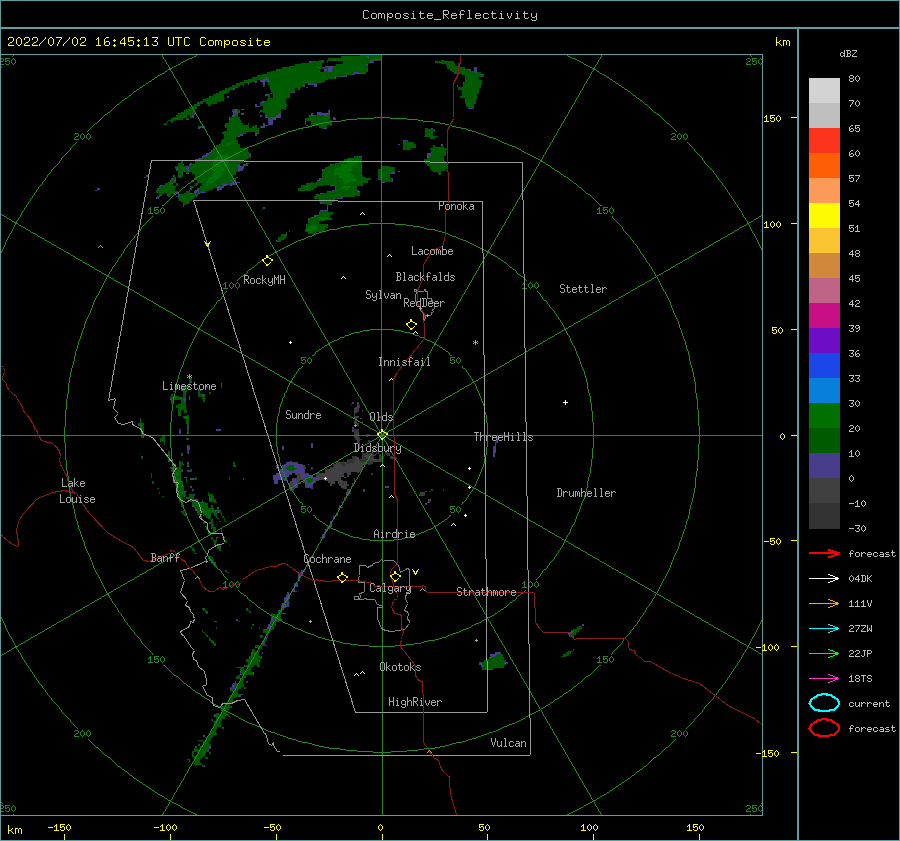Viewport: 900px width, 841px height.
Task: Click the Vulcan city label
Action: click(x=509, y=743)
